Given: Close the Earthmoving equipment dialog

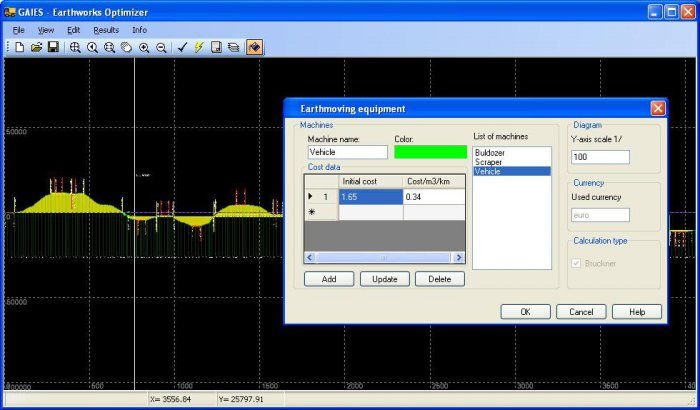Looking at the screenshot, I should (x=658, y=108).
